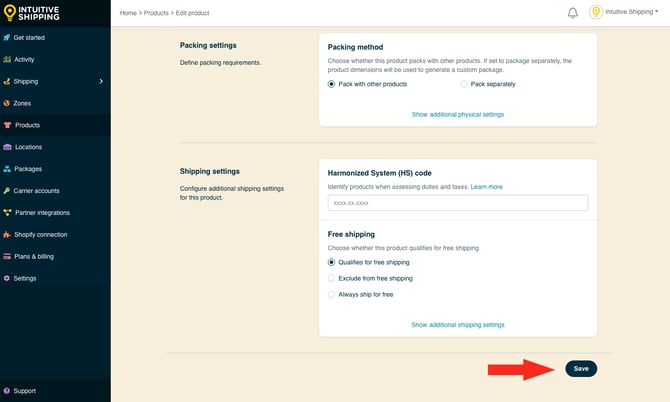The height and width of the screenshot is (402, 670).
Task: Show additional physical settings
Action: pos(457,115)
